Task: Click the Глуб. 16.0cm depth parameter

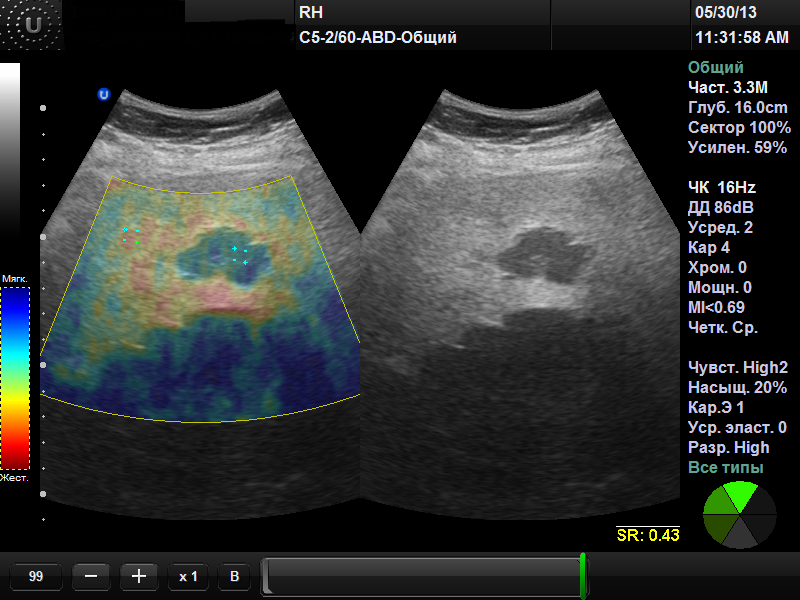Action: click(x=737, y=108)
